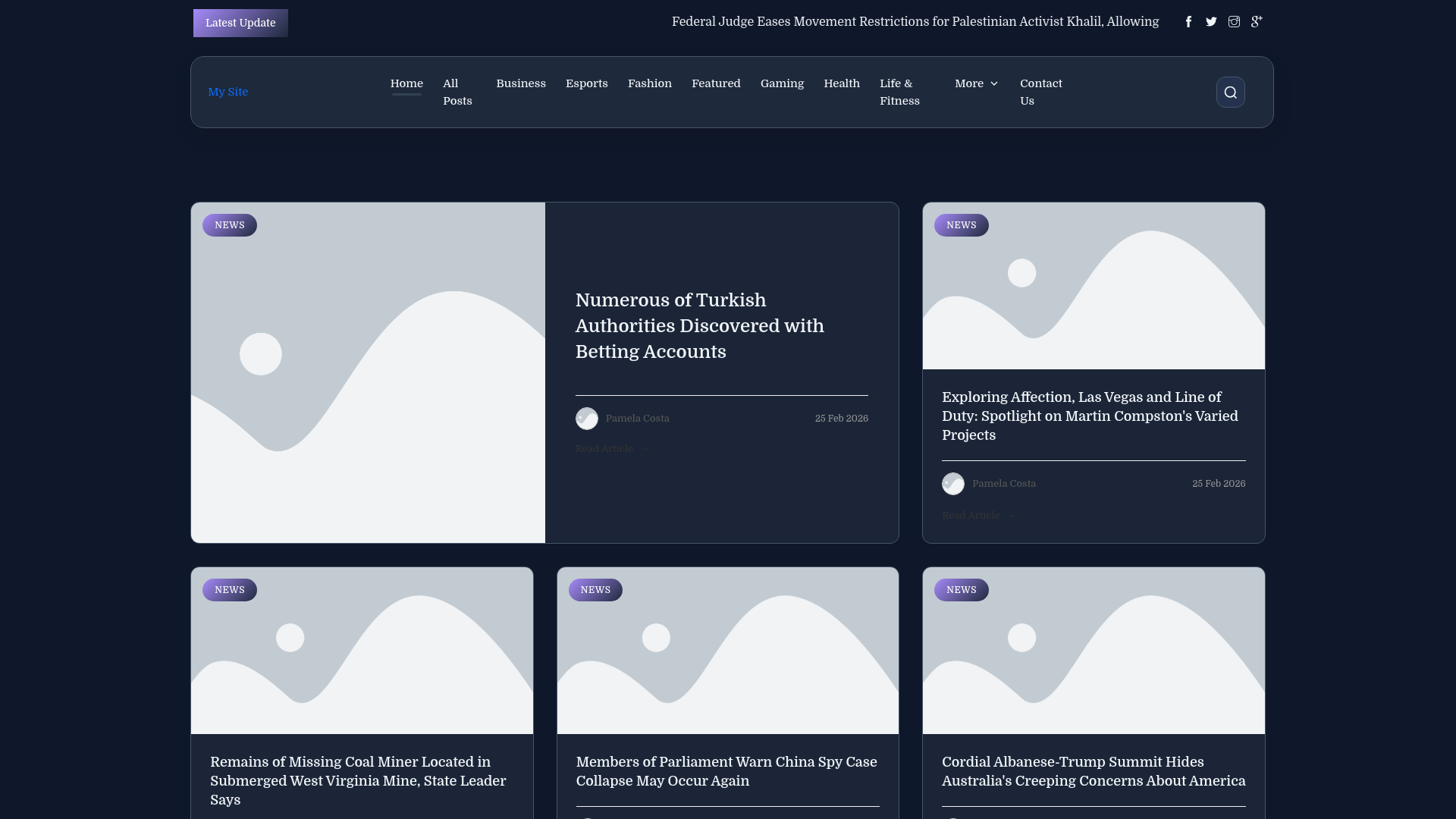
Task: Click NEWS tag on Martin Compston card
Action: [x=962, y=225]
